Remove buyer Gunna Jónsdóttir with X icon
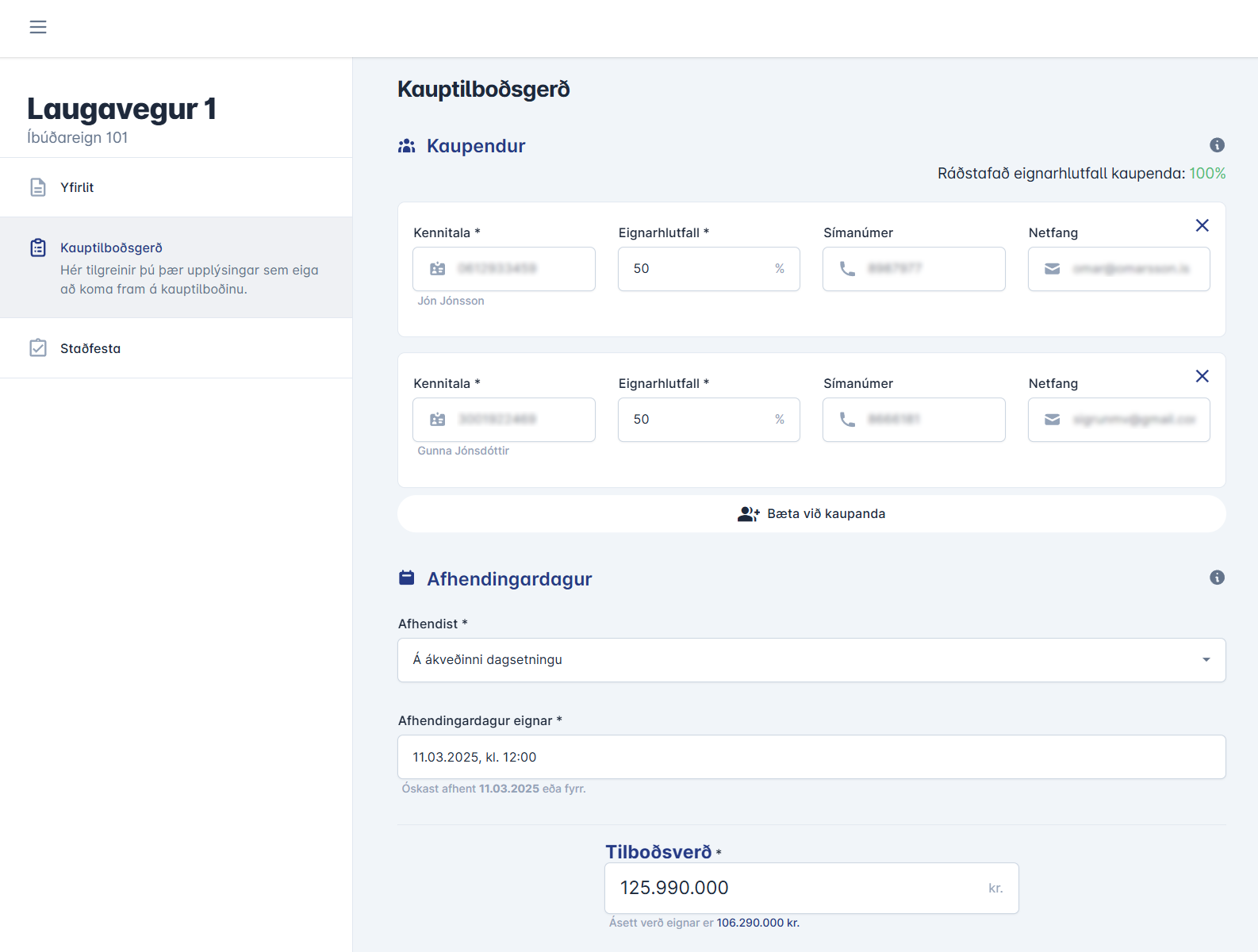 tap(1202, 376)
